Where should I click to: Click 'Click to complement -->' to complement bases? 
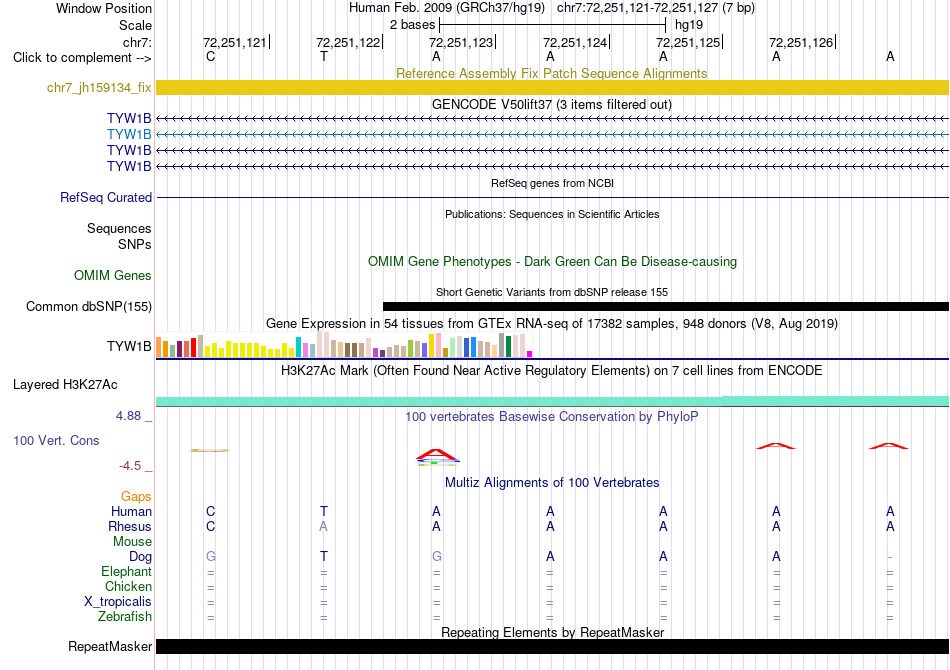point(82,58)
